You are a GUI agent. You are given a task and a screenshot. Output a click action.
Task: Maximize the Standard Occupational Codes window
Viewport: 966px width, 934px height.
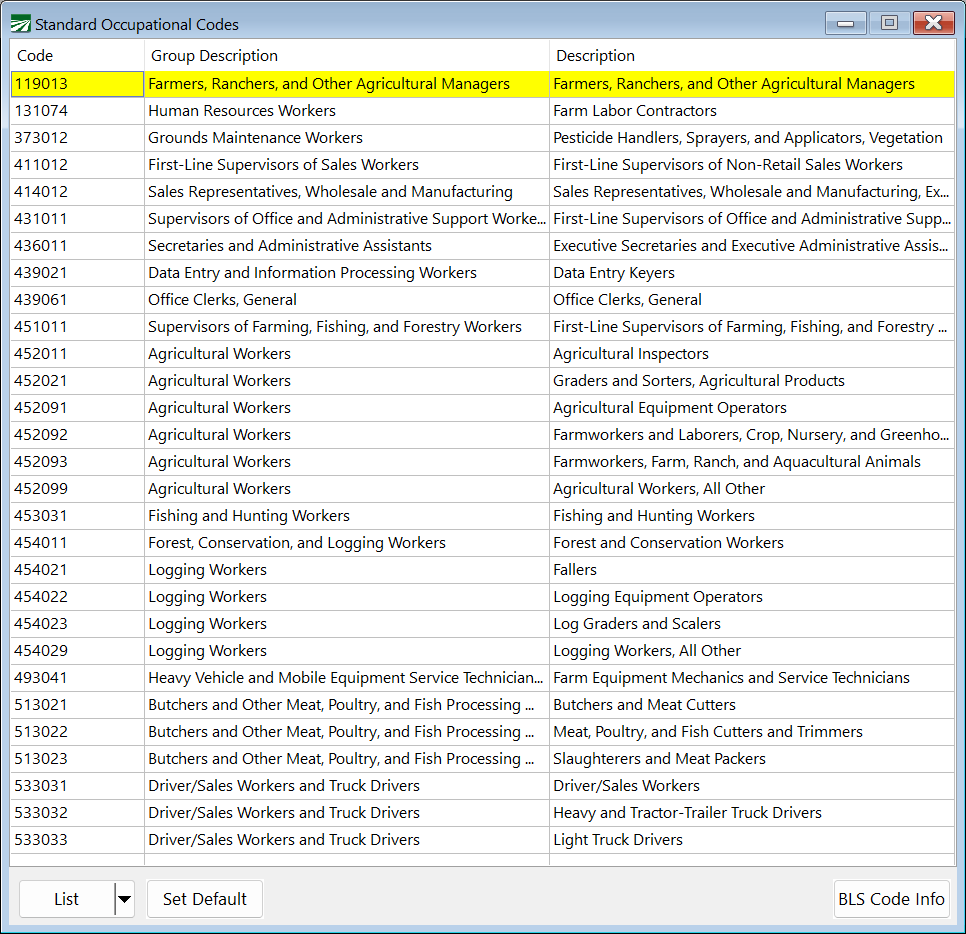(888, 23)
